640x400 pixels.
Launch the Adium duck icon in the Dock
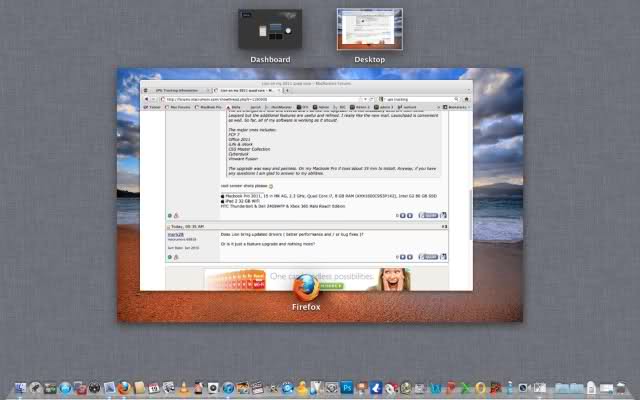(x=302, y=388)
